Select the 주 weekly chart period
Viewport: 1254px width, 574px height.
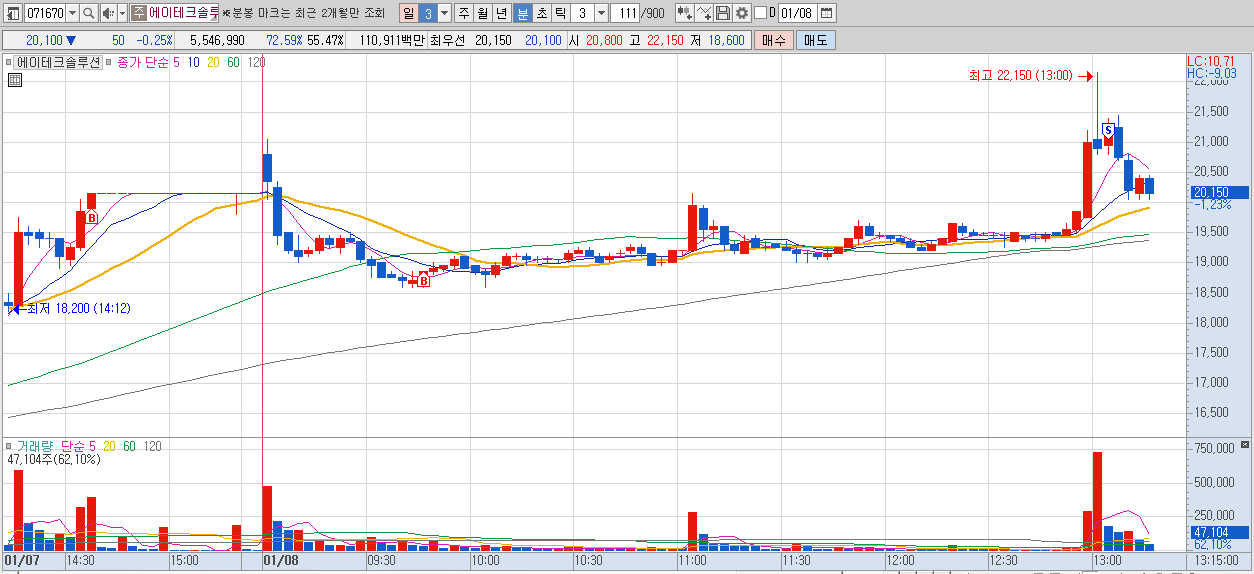463,13
